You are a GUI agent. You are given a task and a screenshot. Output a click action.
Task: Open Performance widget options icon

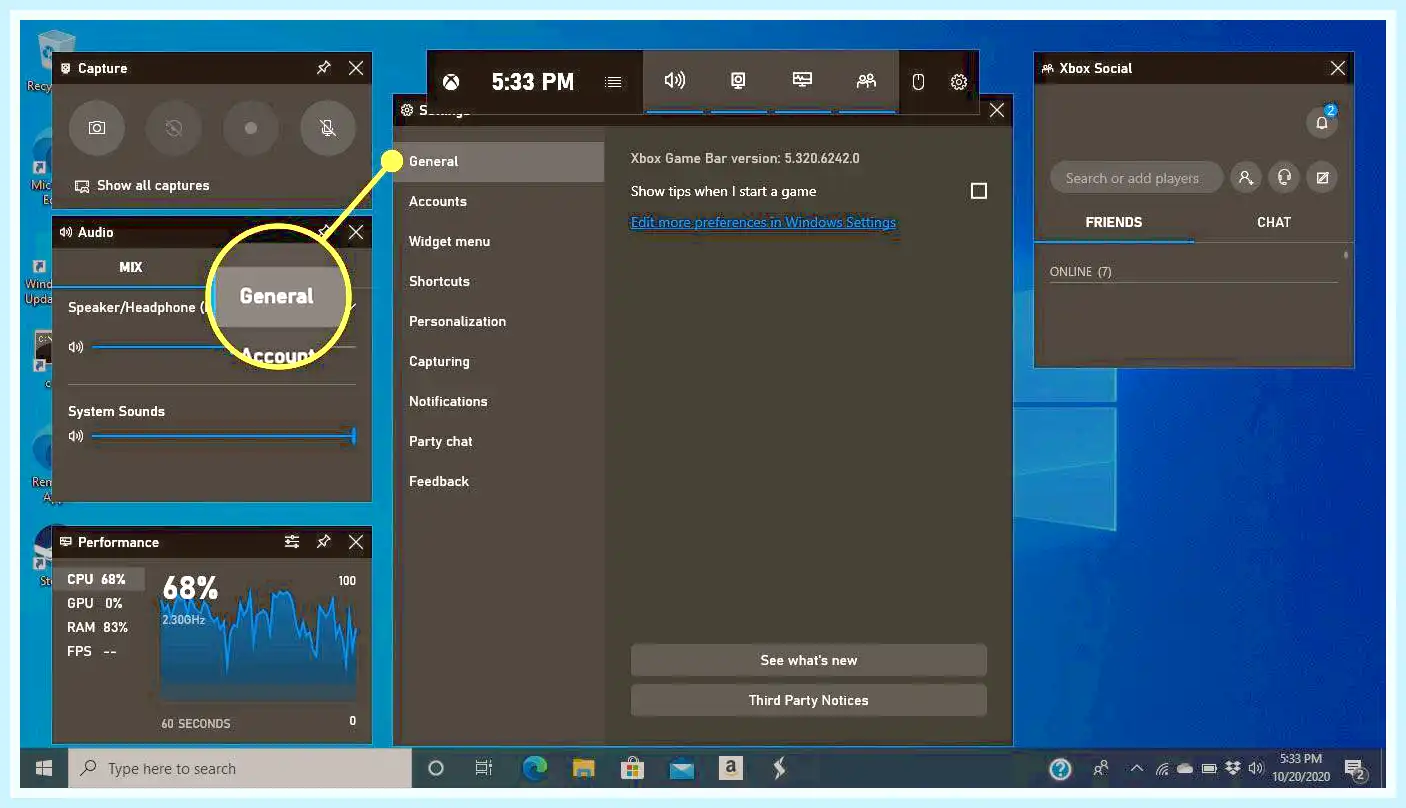coord(292,542)
